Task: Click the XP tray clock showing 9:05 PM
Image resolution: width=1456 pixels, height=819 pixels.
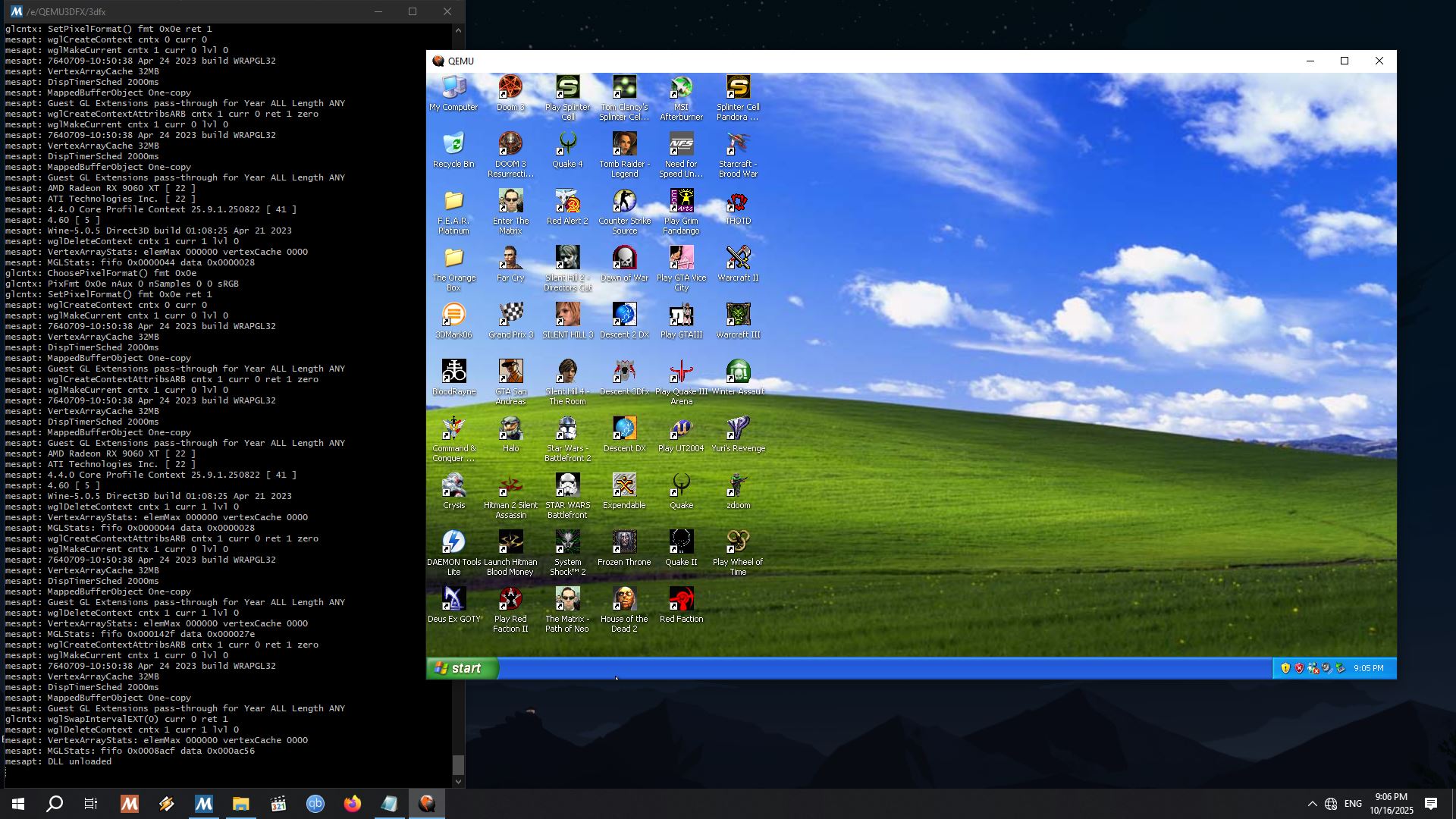Action: tap(1368, 668)
